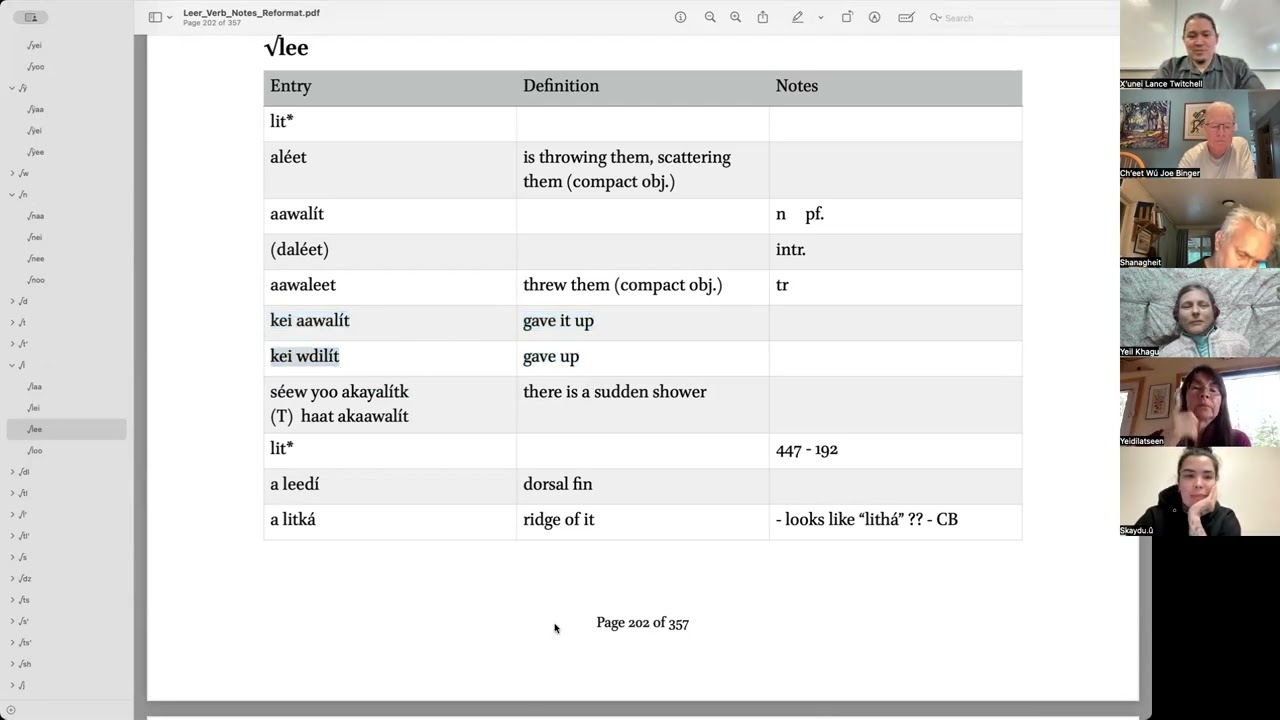
Task: Click the √lee page heading
Action: coord(286,47)
